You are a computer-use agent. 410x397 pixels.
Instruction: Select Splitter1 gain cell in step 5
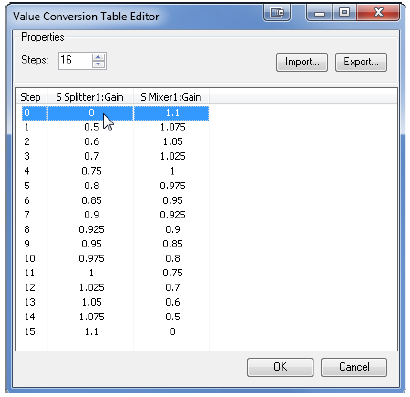pos(91,186)
